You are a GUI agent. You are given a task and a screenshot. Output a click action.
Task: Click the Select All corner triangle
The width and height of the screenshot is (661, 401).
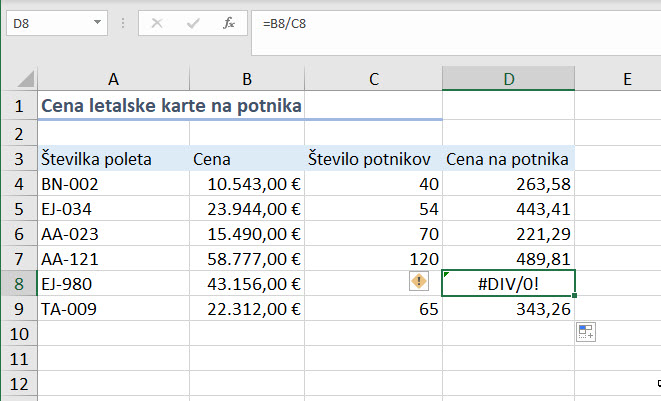(x=25, y=79)
